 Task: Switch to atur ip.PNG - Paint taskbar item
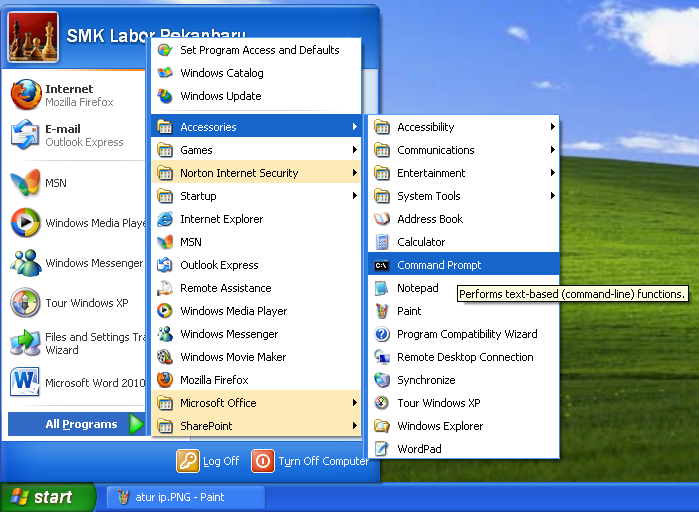coord(186,497)
